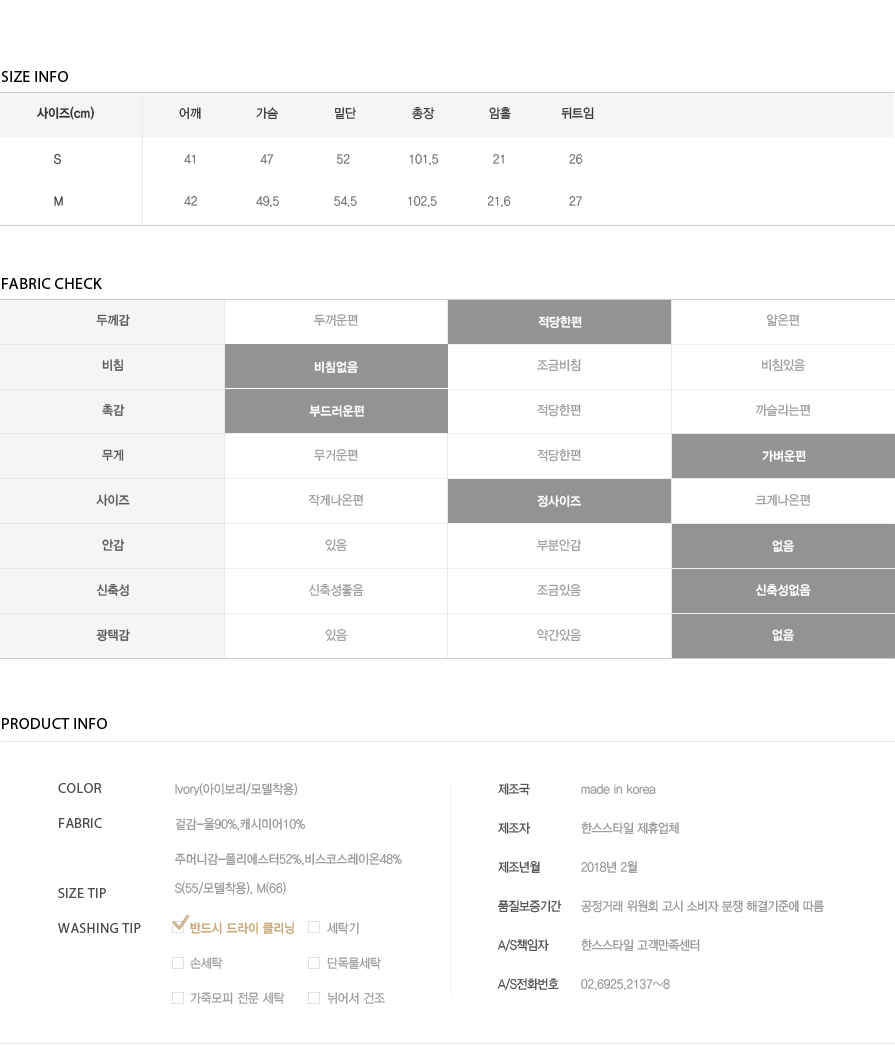Click the 21.6 armhole value
Image resolution: width=895 pixels, height=1050 pixels.
pos(499,201)
